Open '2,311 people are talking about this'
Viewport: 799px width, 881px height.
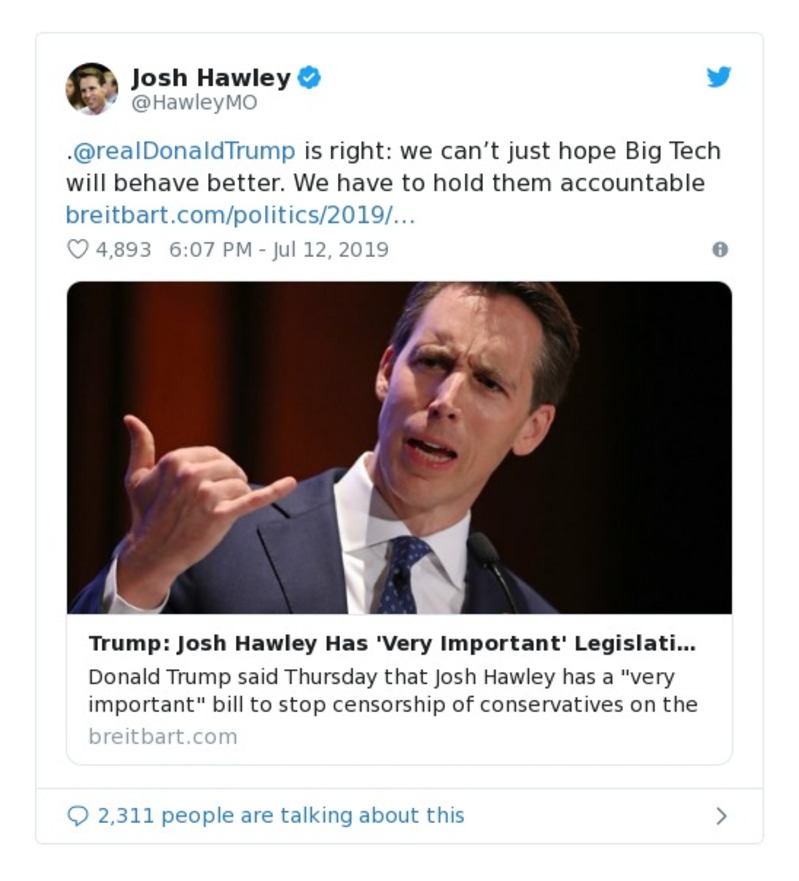[x=281, y=815]
